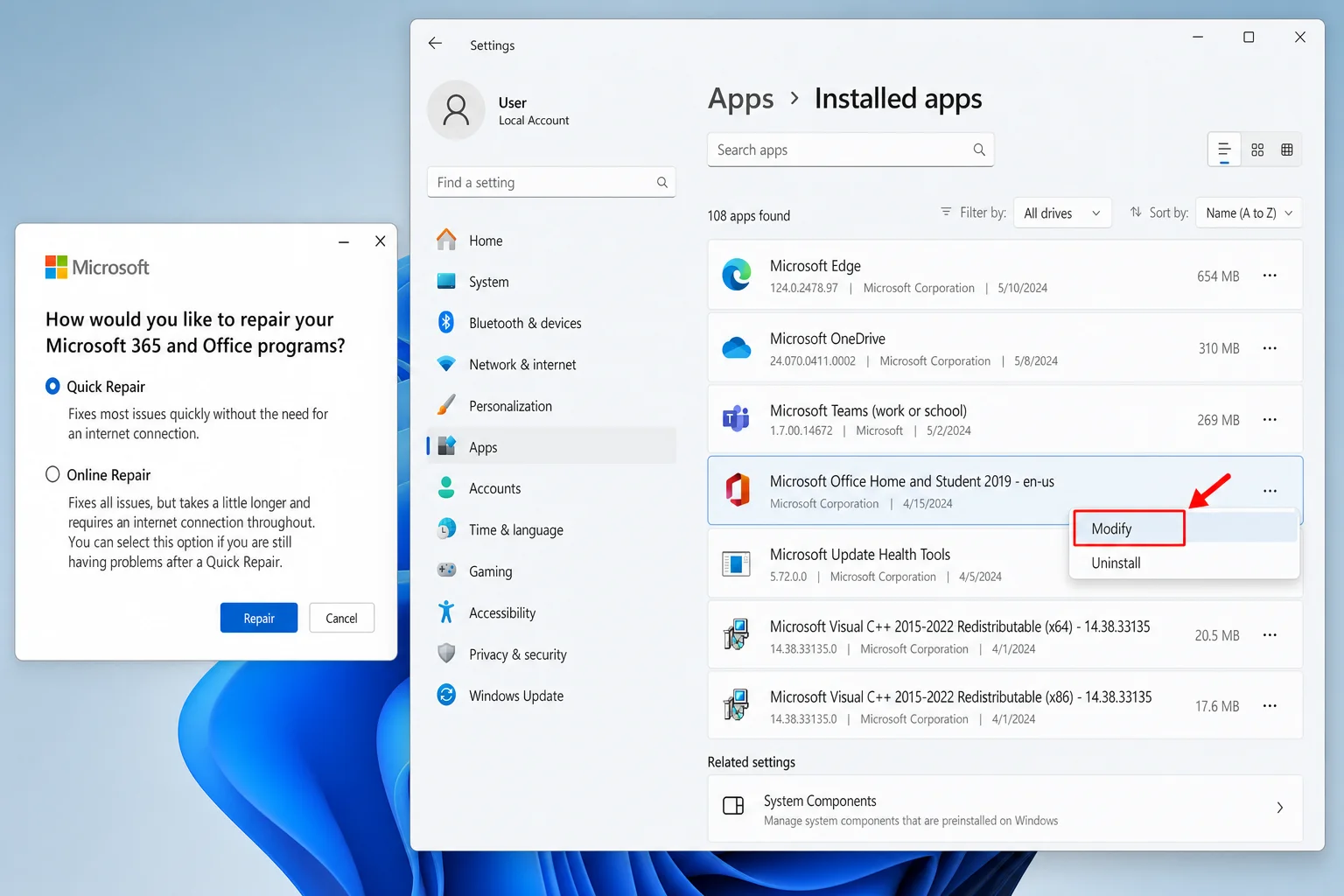Open more options for Microsoft Edge
This screenshot has height=896, width=1344.
pos(1270,276)
